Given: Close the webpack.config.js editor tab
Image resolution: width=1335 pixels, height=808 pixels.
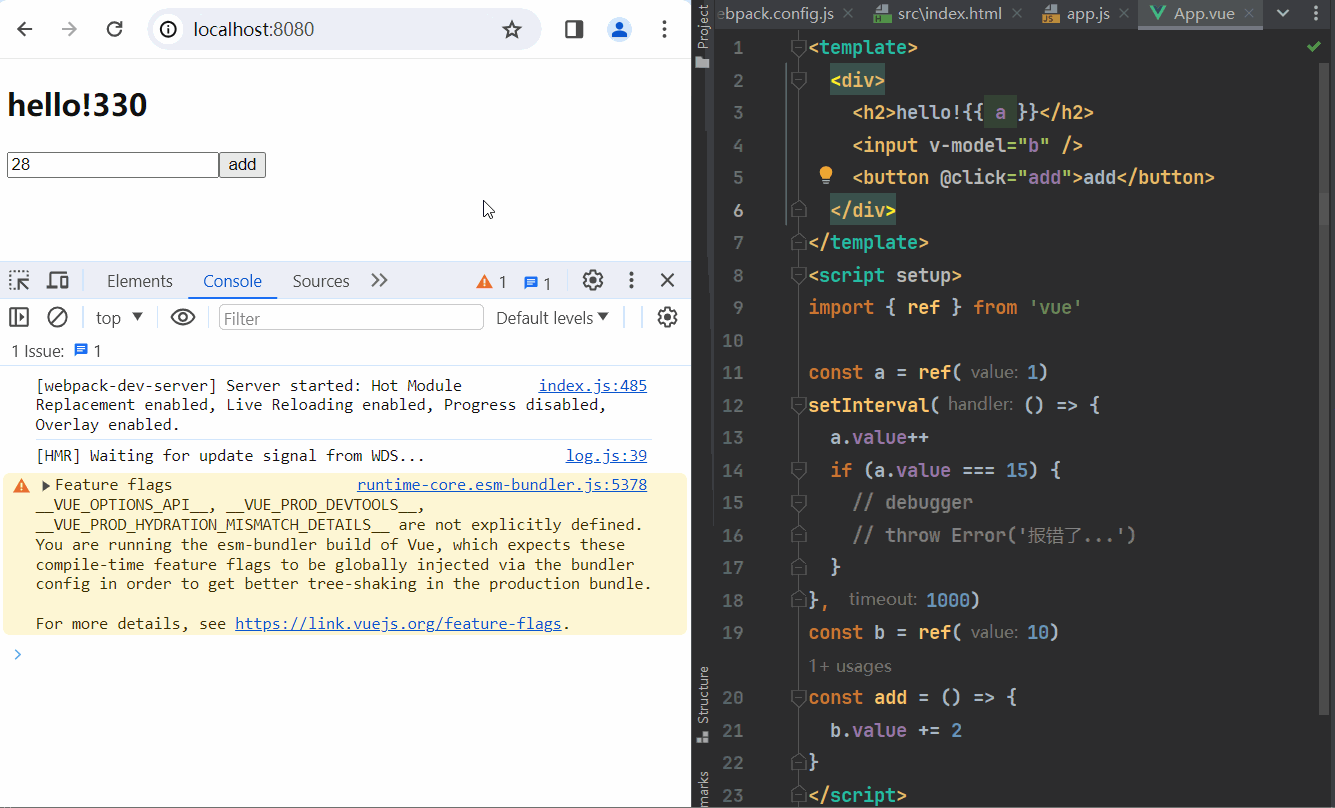Looking at the screenshot, I should click(848, 13).
